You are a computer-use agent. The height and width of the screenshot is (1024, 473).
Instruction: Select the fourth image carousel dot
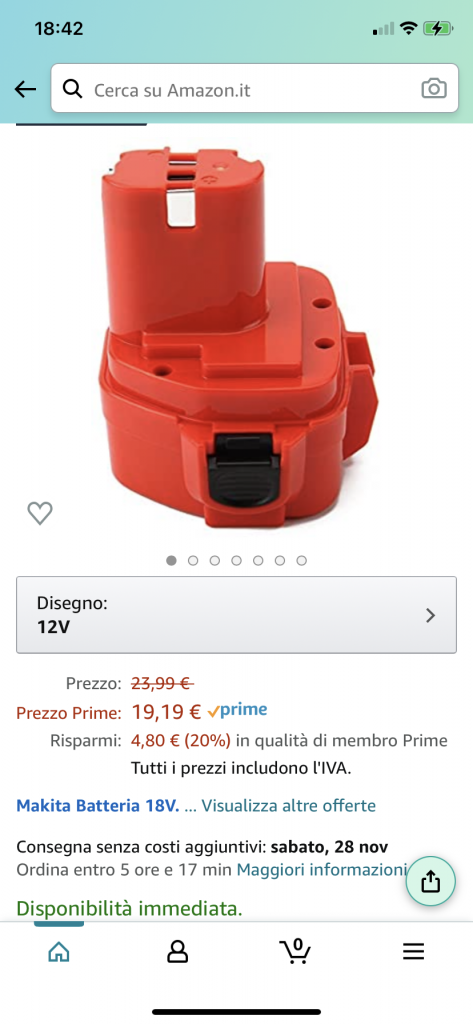[x=236, y=560]
